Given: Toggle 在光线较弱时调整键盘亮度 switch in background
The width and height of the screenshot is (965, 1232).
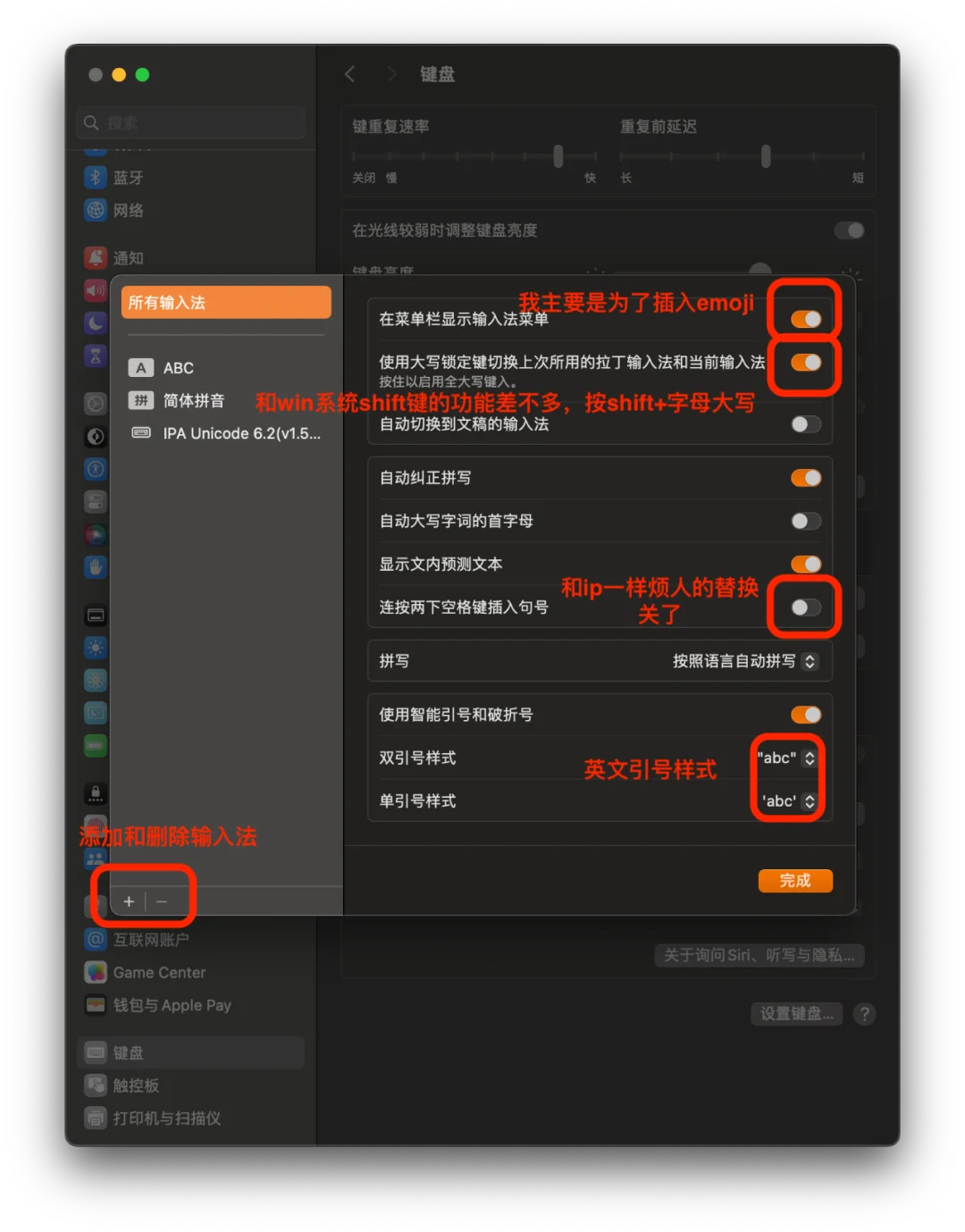Looking at the screenshot, I should click(849, 230).
